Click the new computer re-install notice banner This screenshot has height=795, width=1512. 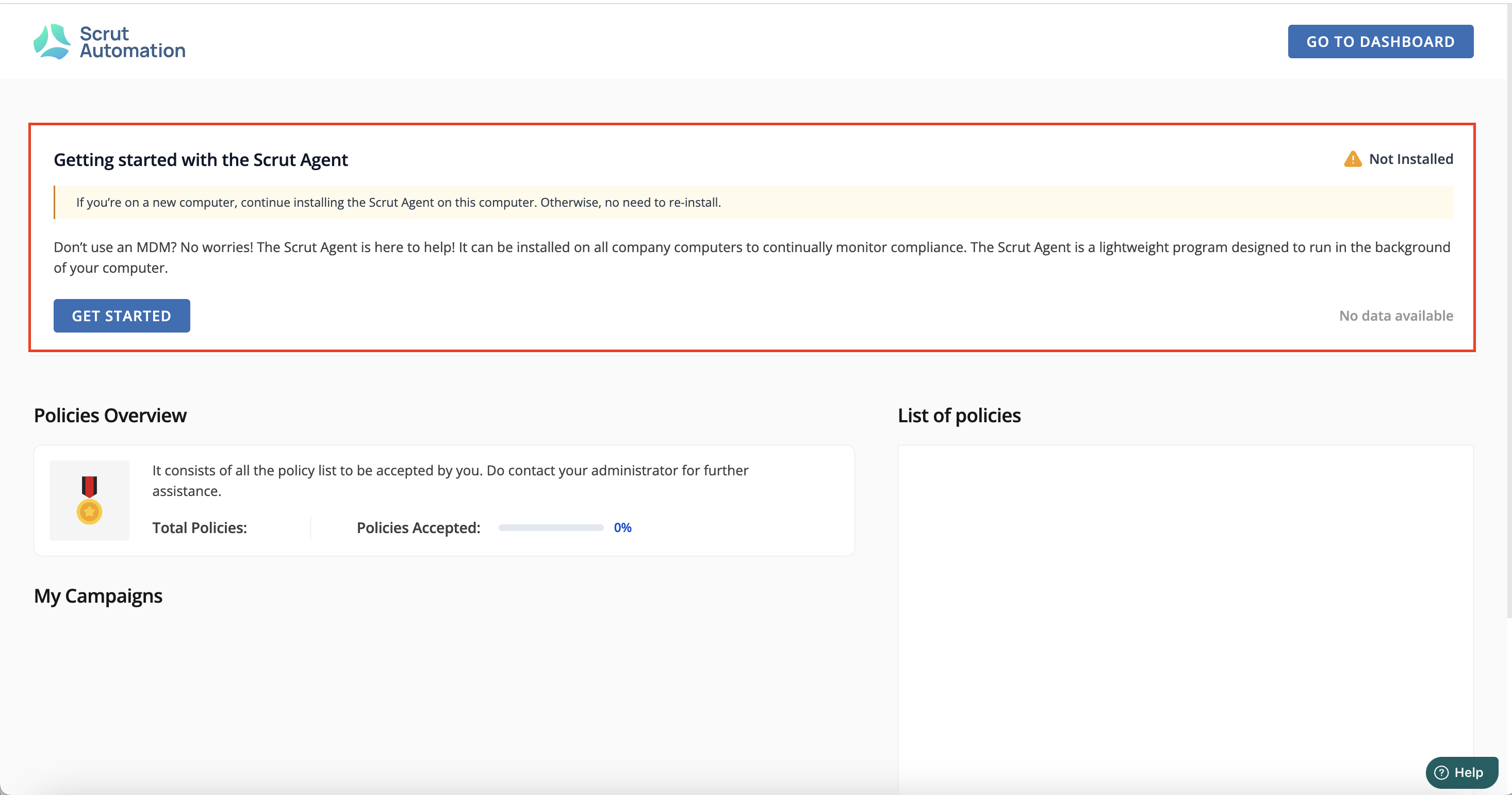click(x=753, y=203)
